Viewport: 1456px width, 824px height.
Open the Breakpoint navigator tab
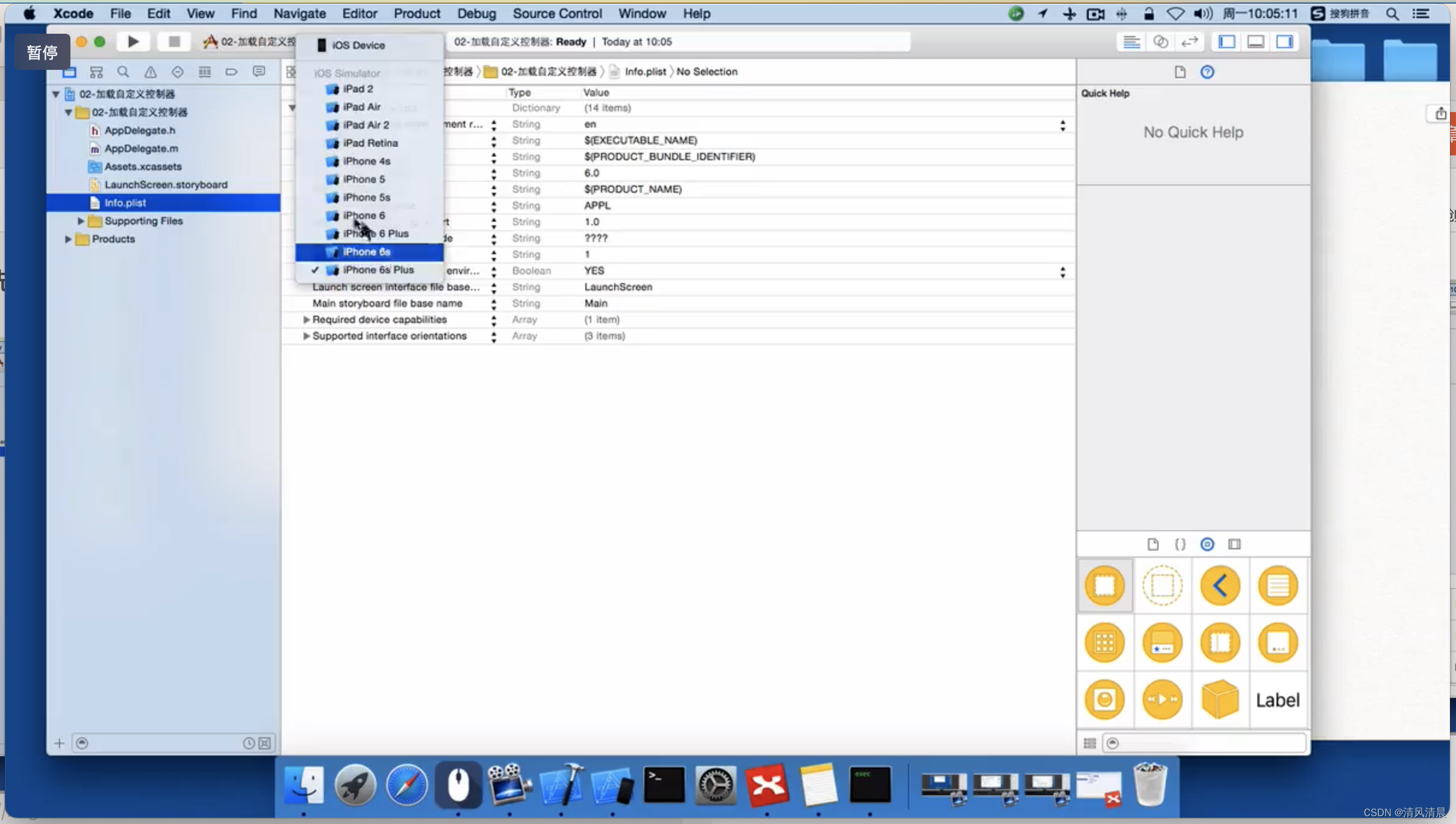(232, 72)
